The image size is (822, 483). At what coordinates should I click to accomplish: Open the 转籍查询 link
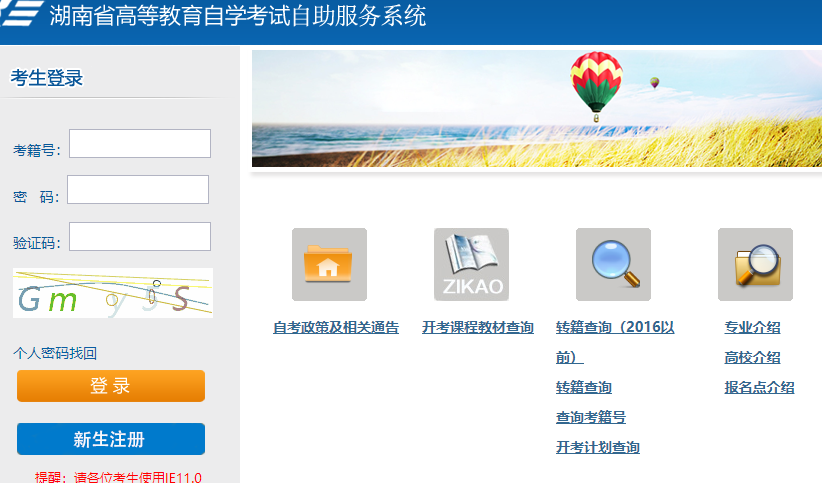pos(584,388)
